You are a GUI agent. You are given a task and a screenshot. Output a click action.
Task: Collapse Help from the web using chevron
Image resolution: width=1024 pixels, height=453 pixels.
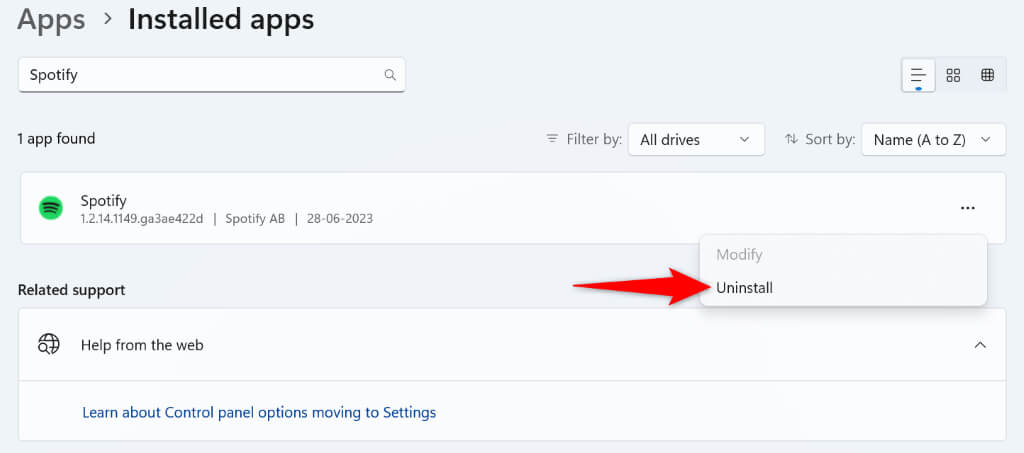pos(980,345)
